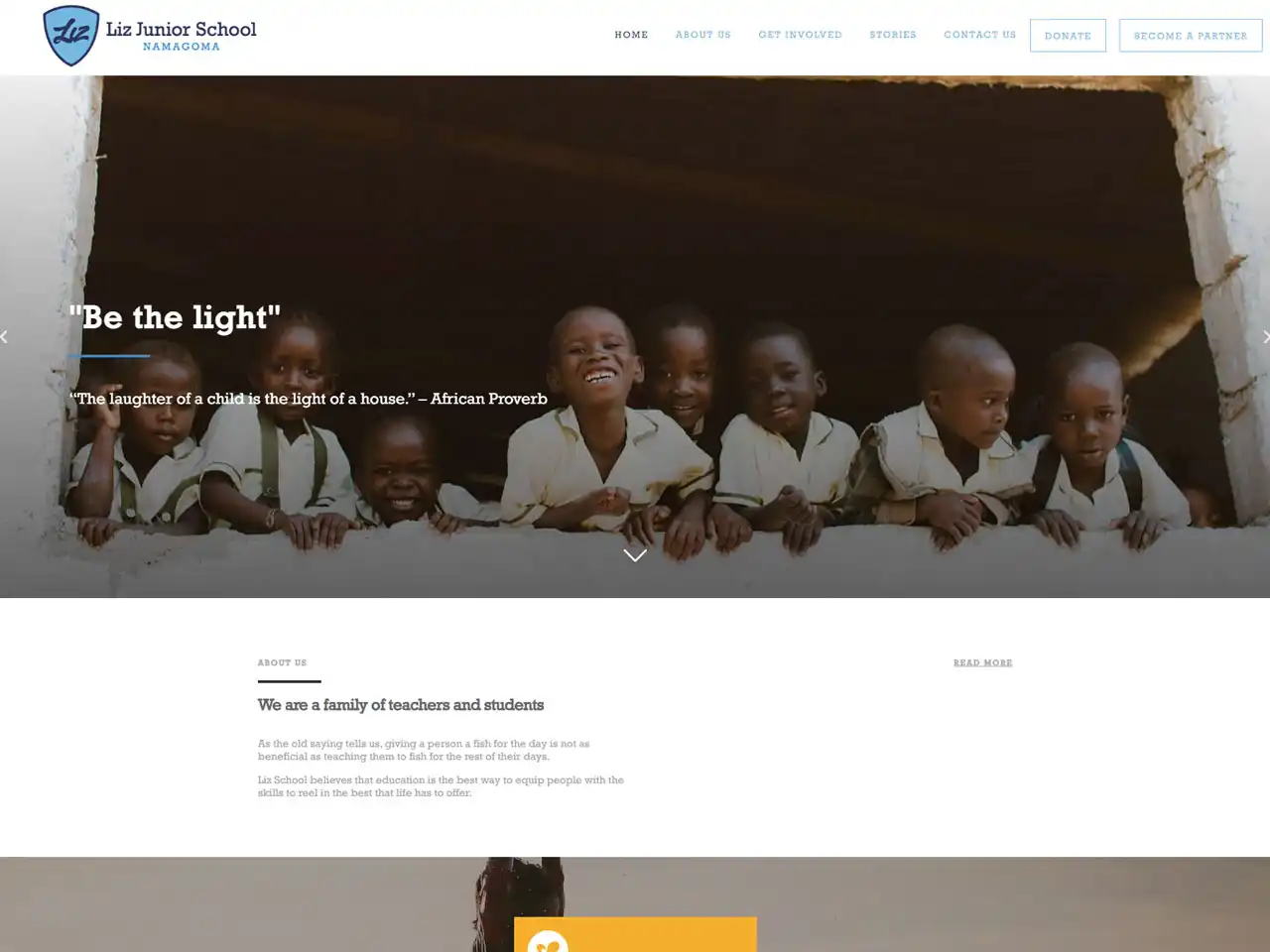Click the Liz Junior School title text
Image resolution: width=1270 pixels, height=952 pixels.
coord(182,29)
